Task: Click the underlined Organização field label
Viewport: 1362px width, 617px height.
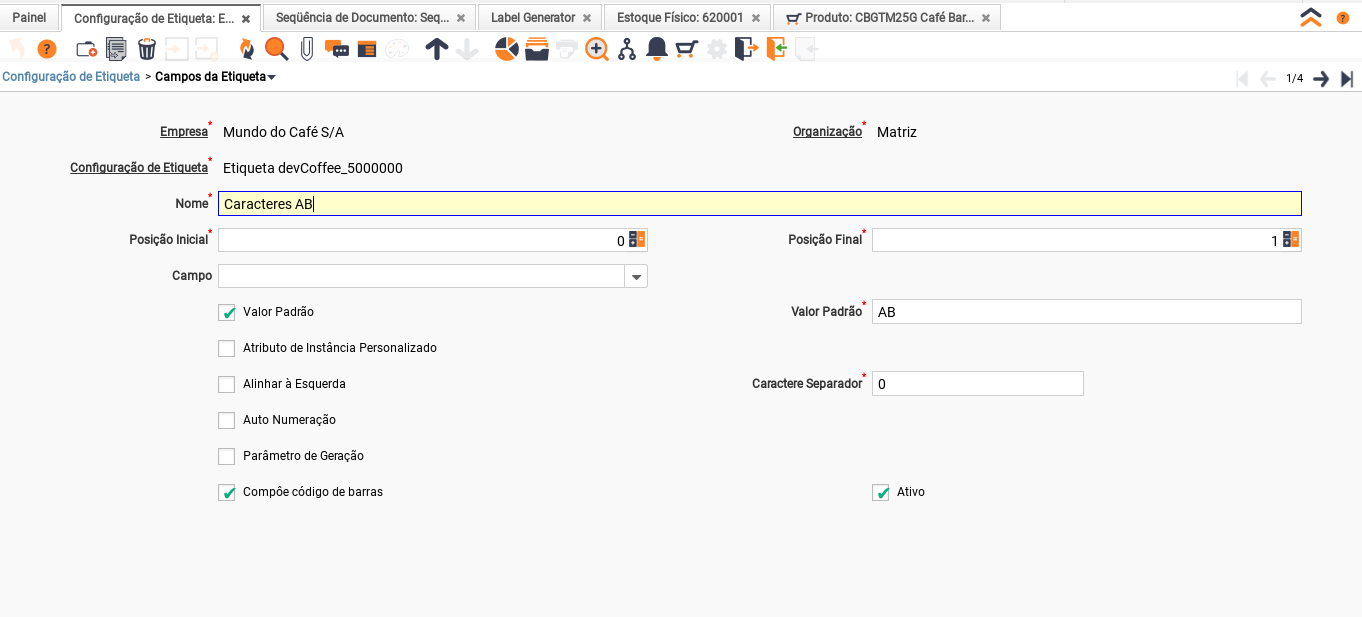Action: (827, 131)
